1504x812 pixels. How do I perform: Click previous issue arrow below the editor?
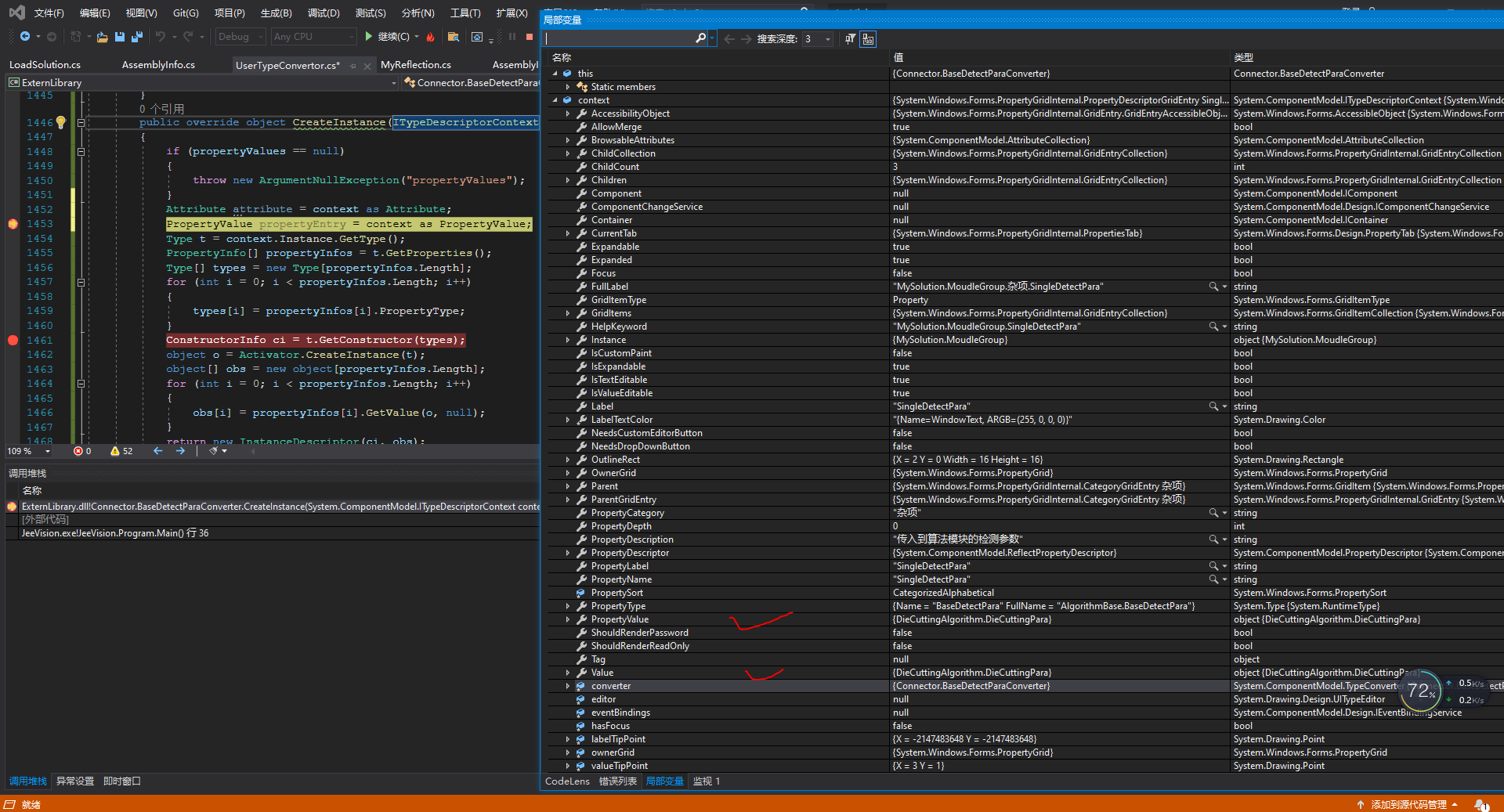point(158,451)
